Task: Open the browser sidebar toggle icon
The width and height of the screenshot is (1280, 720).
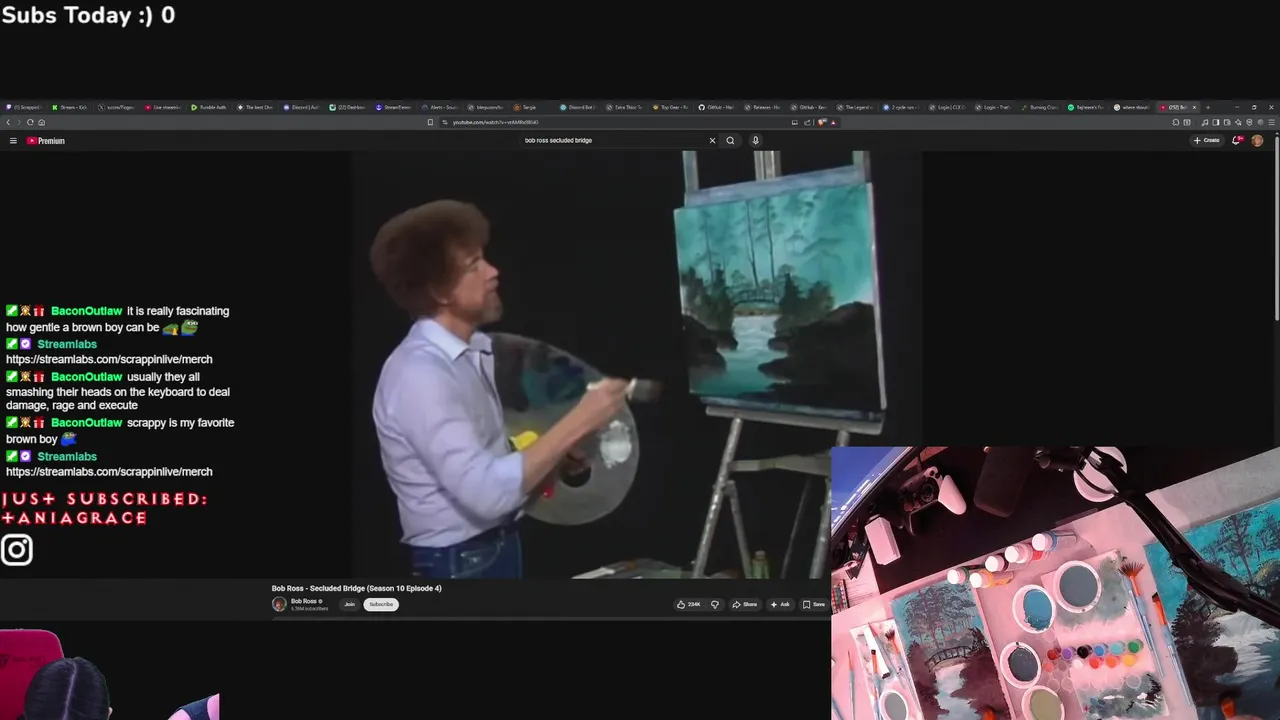Action: pos(1216,122)
